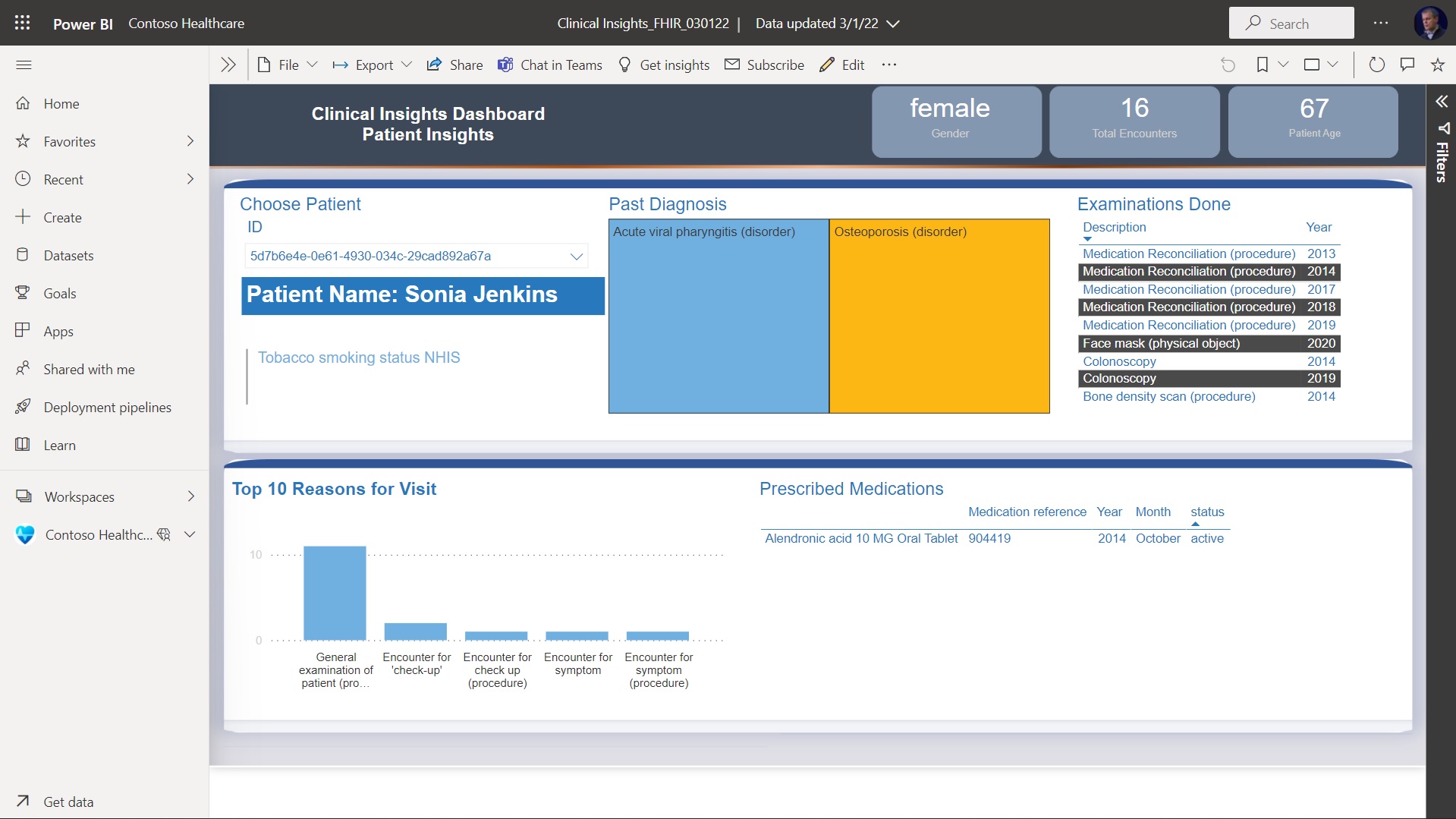Expand the pages pane double-chevron
The height and width of the screenshot is (819, 1456).
point(228,65)
